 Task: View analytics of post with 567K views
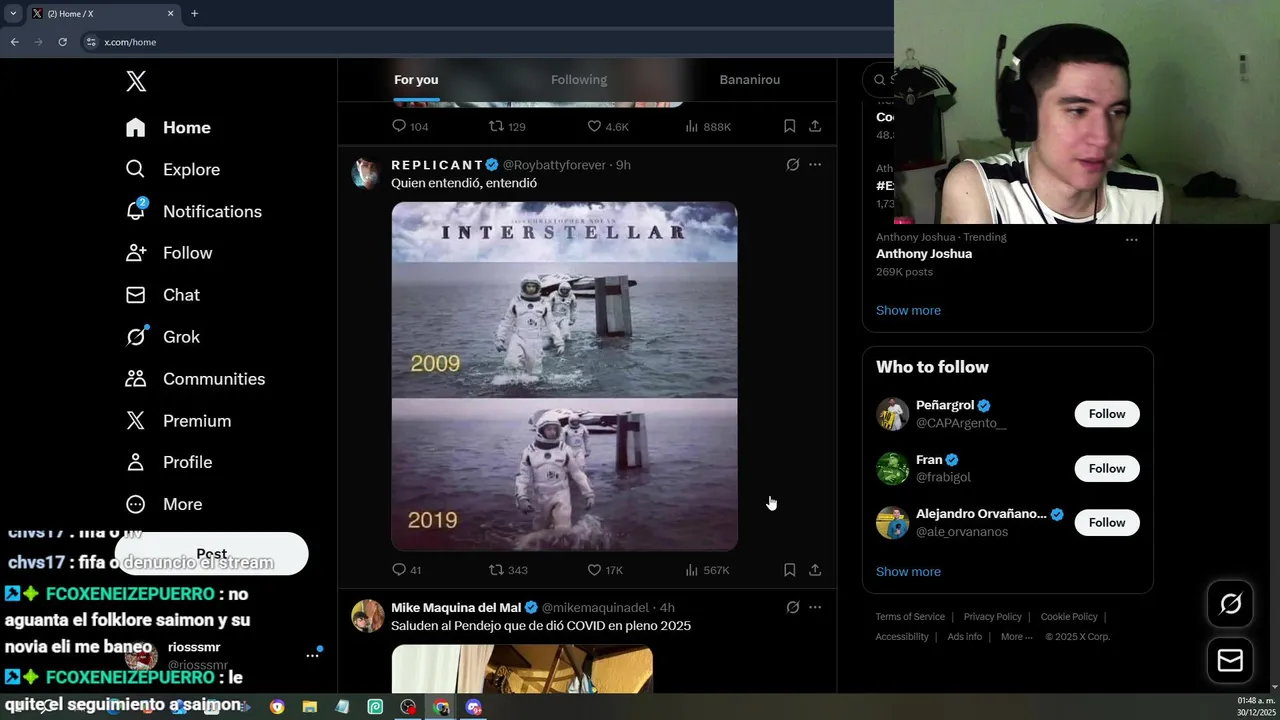[707, 570]
